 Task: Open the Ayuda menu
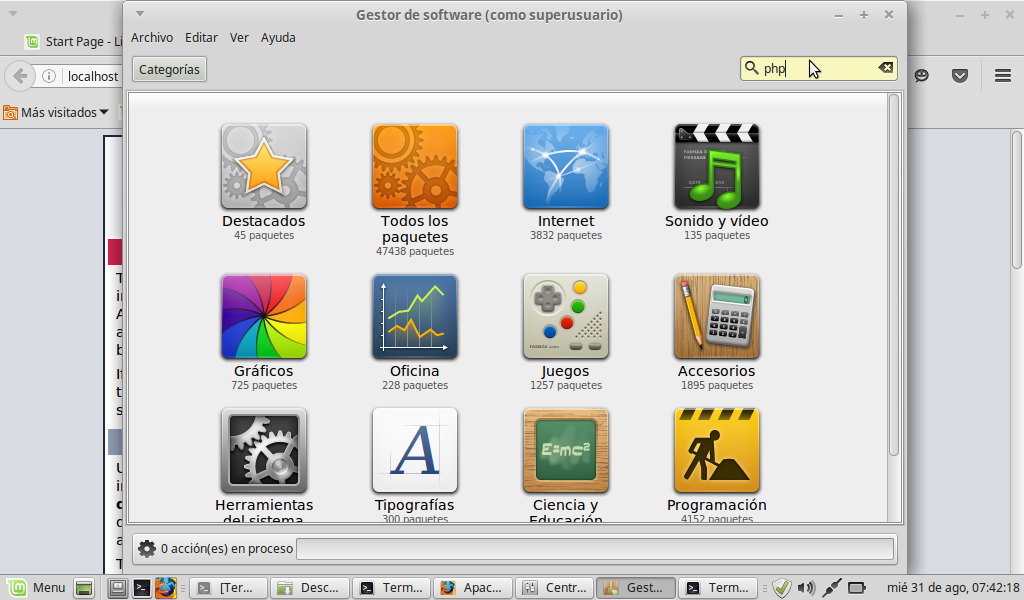pos(278,38)
